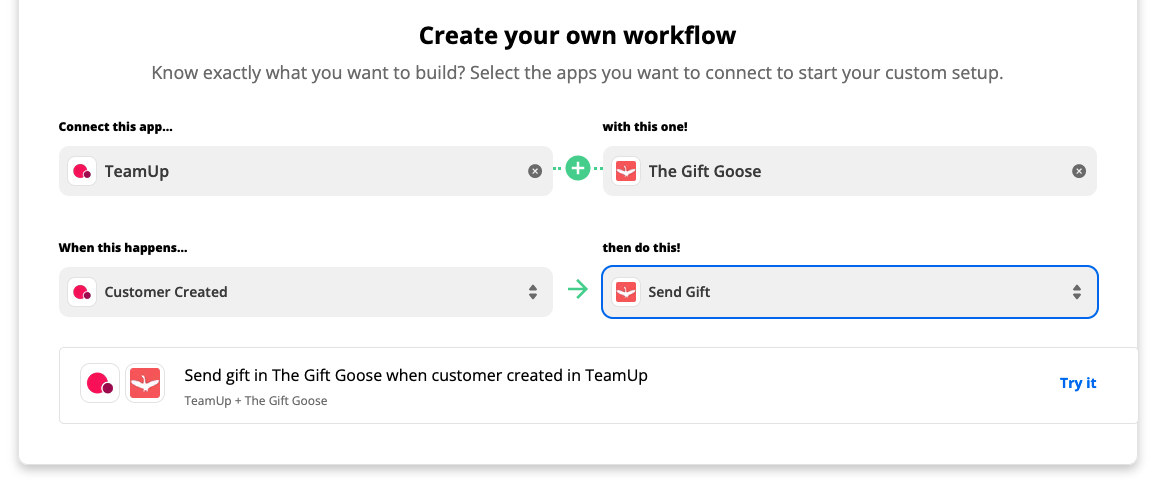Click the with this one label
Screen dimensions: 1152x480
[645, 127]
